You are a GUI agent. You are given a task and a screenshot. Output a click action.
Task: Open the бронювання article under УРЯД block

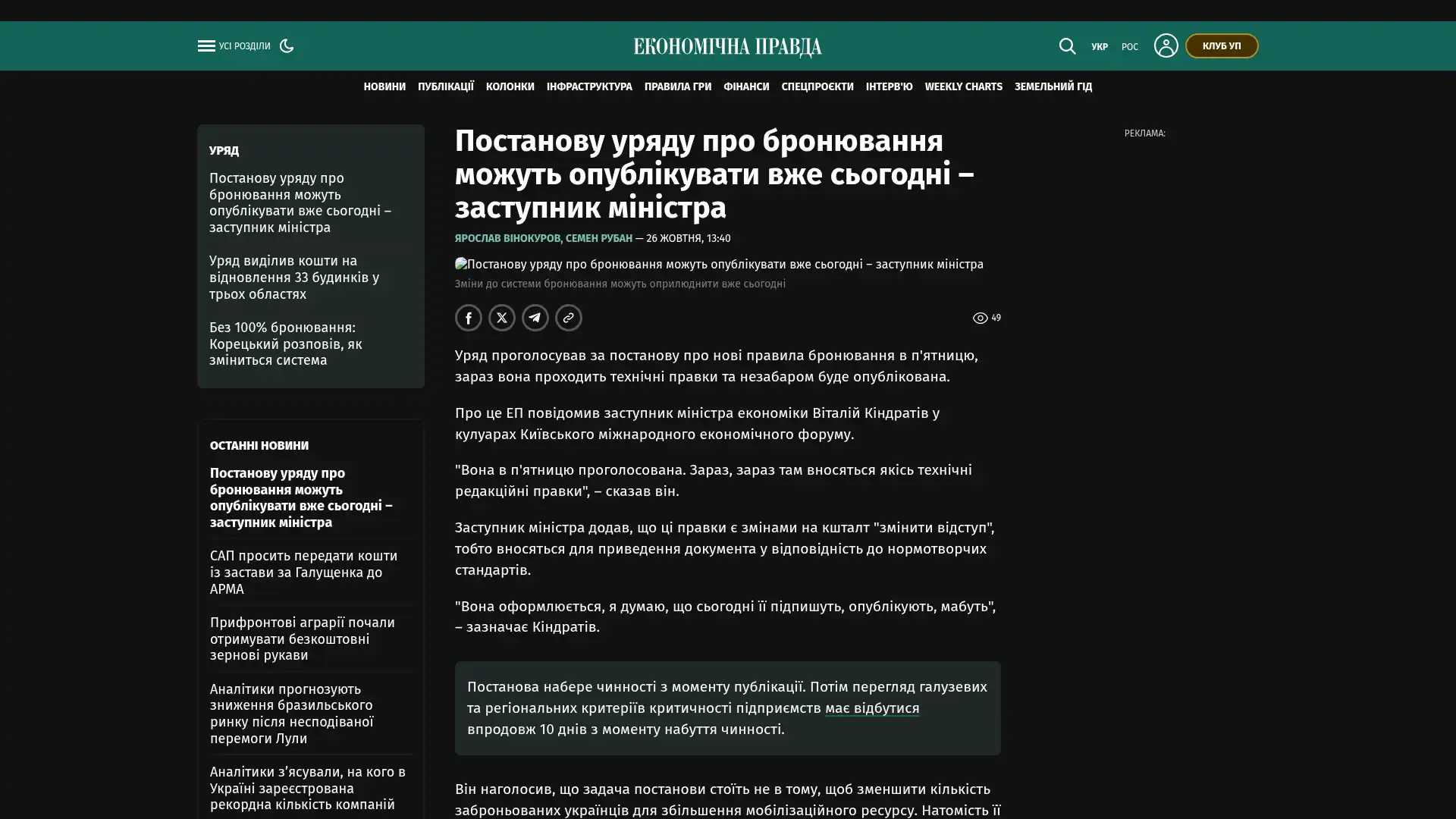(x=300, y=203)
